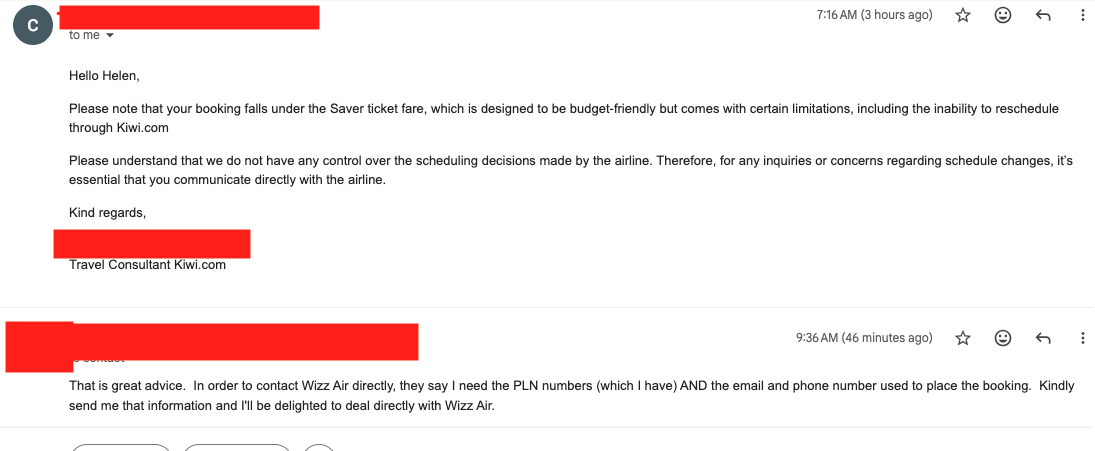The width and height of the screenshot is (1095, 451).
Task: Click the sender avatar with letter C
Action: coord(32,25)
